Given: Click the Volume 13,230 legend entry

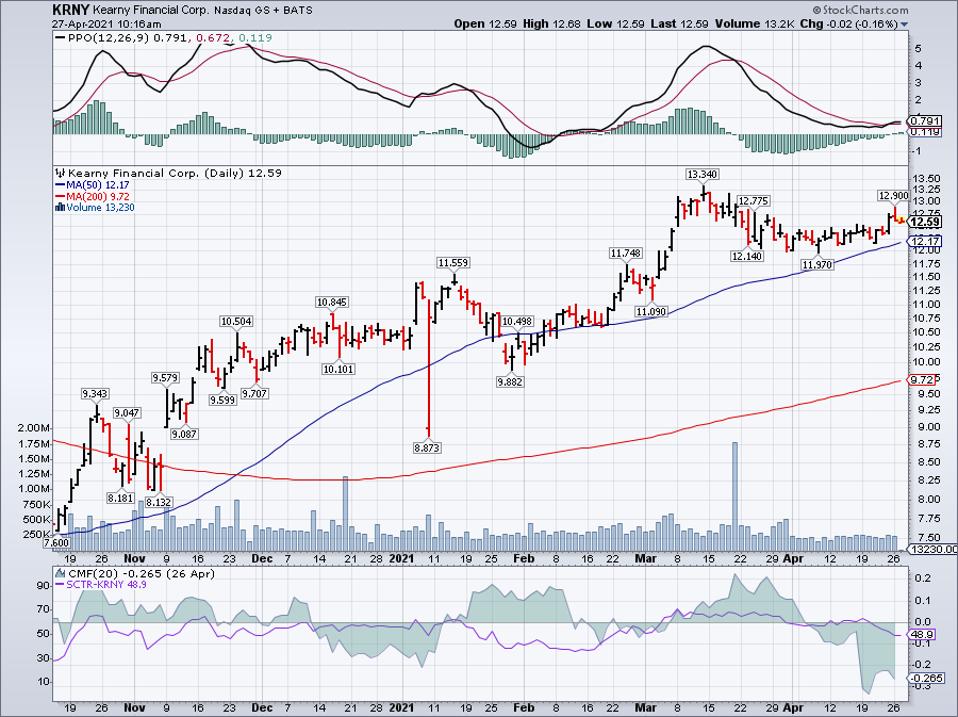Looking at the screenshot, I should pos(100,207).
